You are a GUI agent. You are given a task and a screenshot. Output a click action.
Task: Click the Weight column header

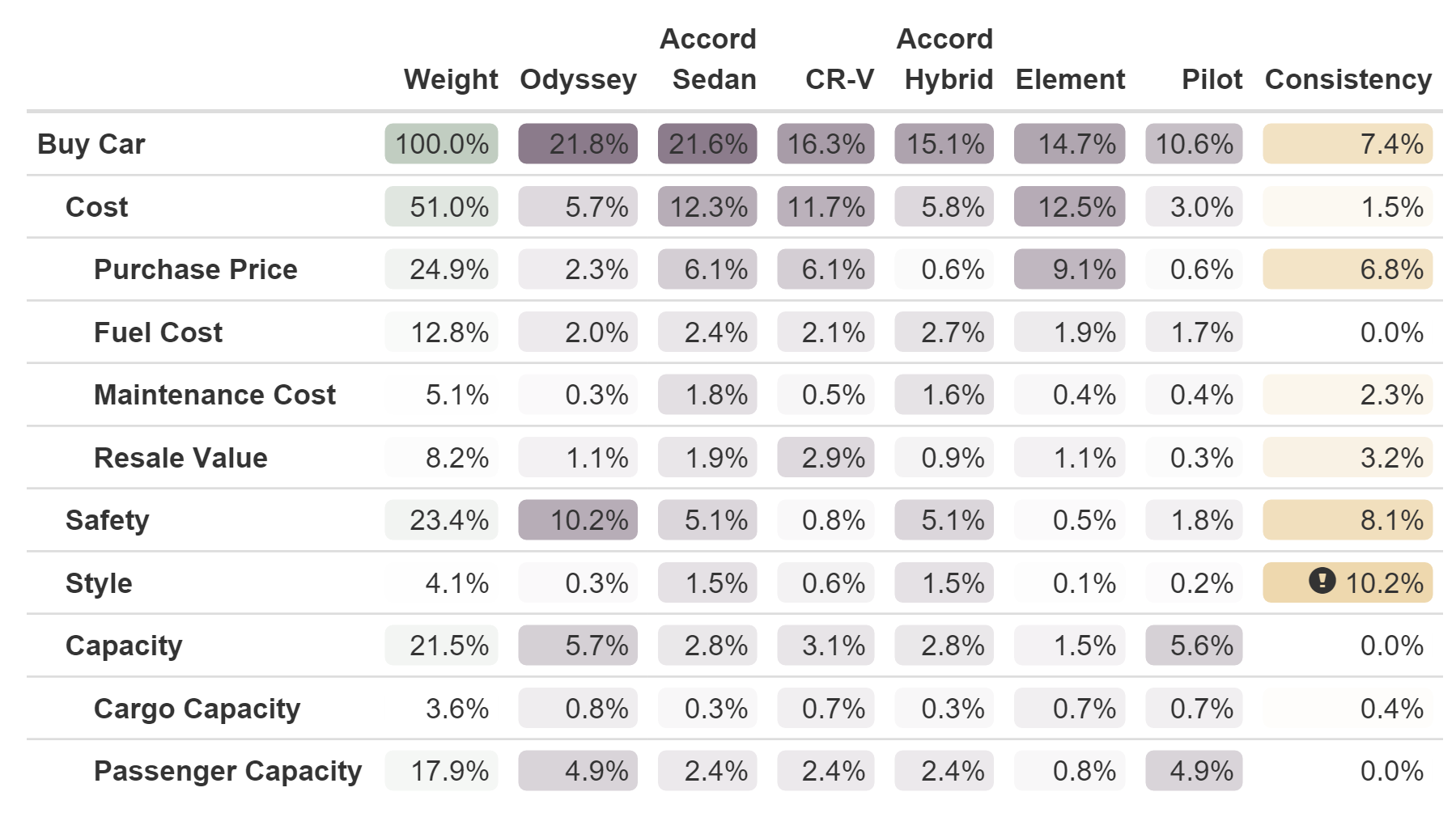pyautogui.click(x=451, y=79)
